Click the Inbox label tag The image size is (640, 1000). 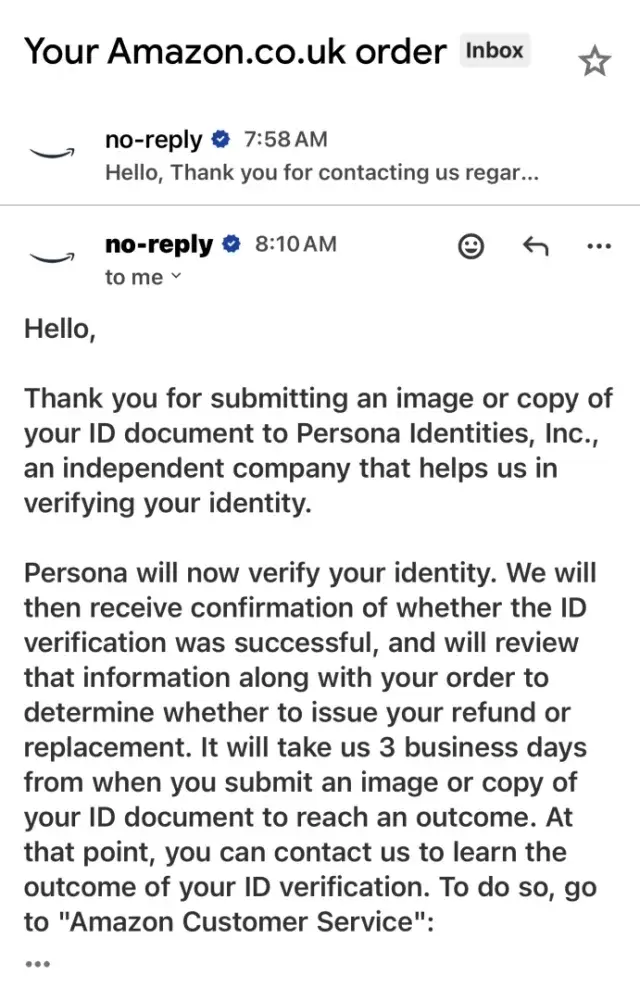[x=494, y=50]
